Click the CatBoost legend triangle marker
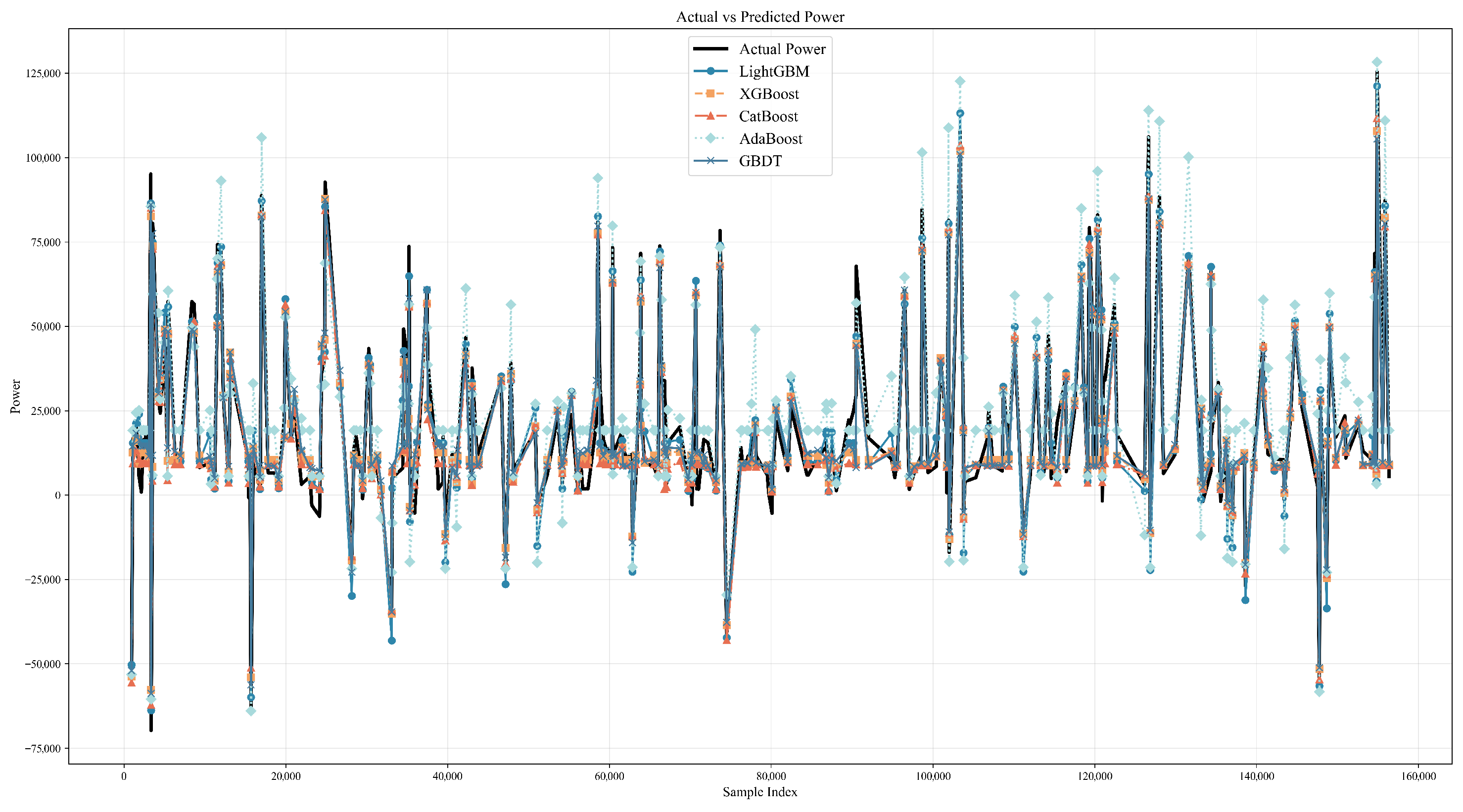The height and width of the screenshot is (812, 1463). click(x=710, y=116)
